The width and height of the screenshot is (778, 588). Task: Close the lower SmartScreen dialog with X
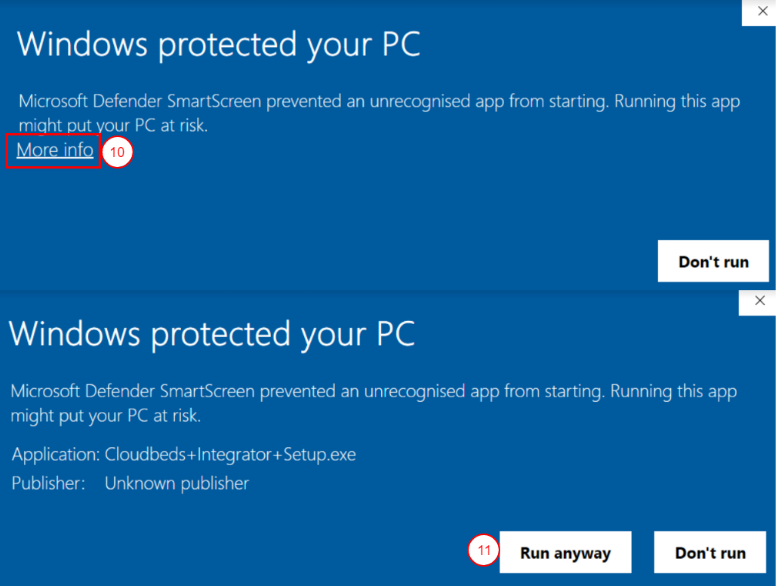(x=759, y=301)
